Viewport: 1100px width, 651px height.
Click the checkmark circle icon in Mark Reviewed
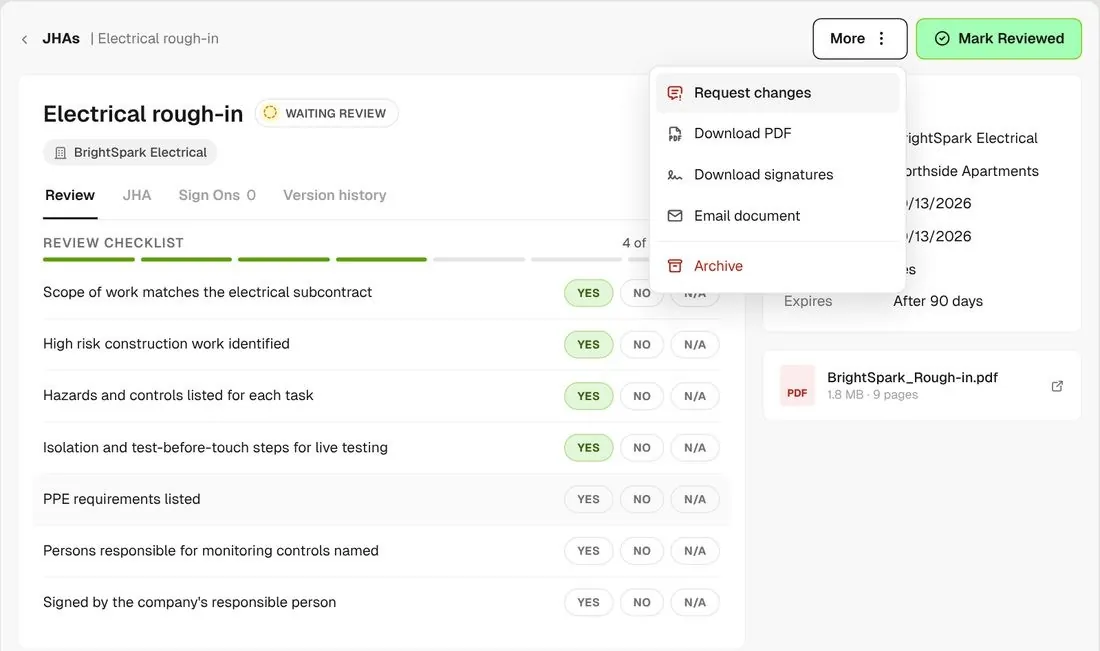(942, 39)
